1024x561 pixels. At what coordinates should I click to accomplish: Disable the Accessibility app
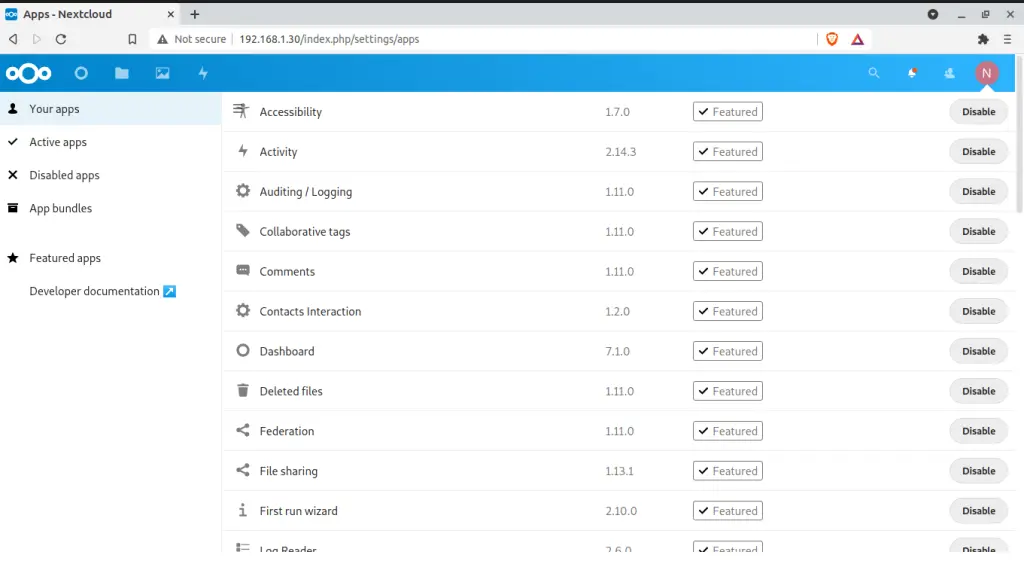[978, 112]
